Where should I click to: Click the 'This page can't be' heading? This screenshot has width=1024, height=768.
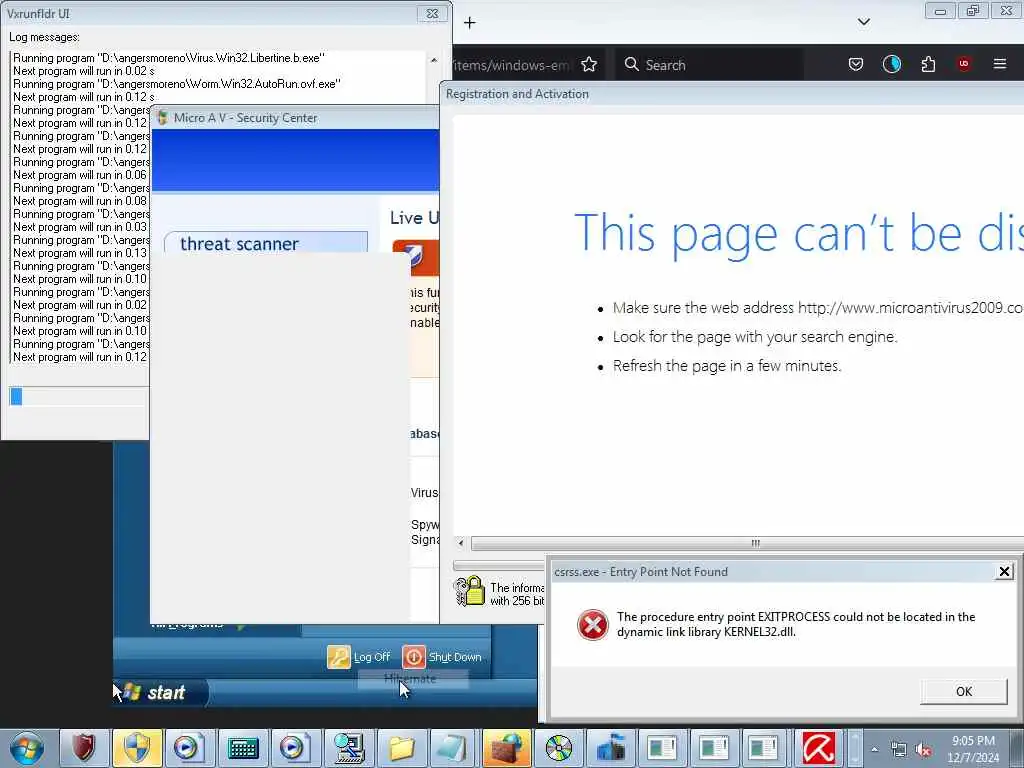[799, 232]
